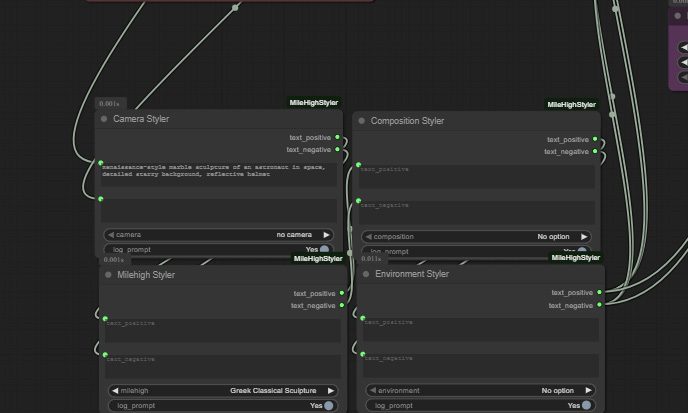This screenshot has height=413, width=688.
Task: Click Milehigh Styler text_positive field
Action: [223, 331]
